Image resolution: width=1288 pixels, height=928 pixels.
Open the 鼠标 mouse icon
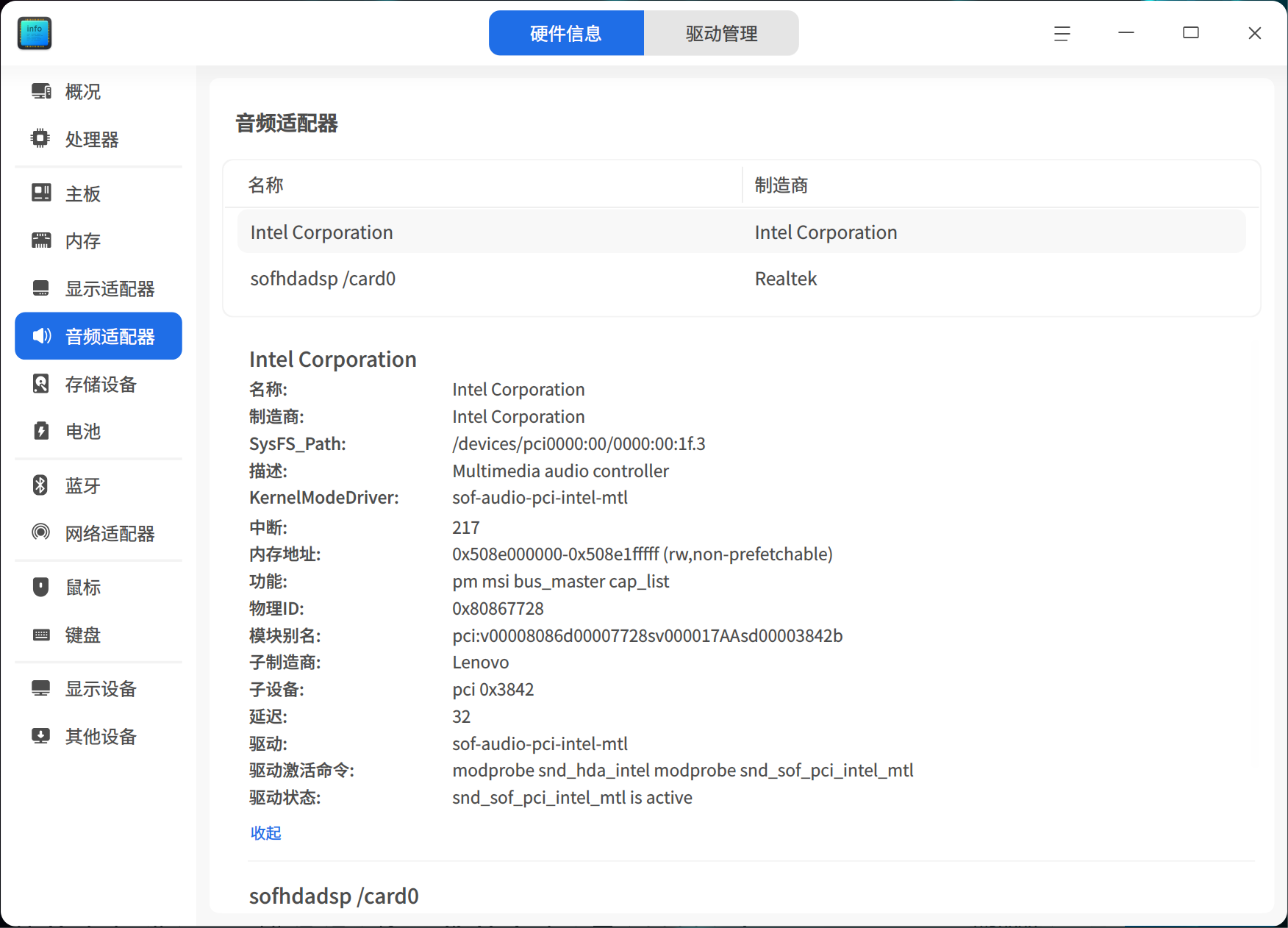click(x=41, y=587)
